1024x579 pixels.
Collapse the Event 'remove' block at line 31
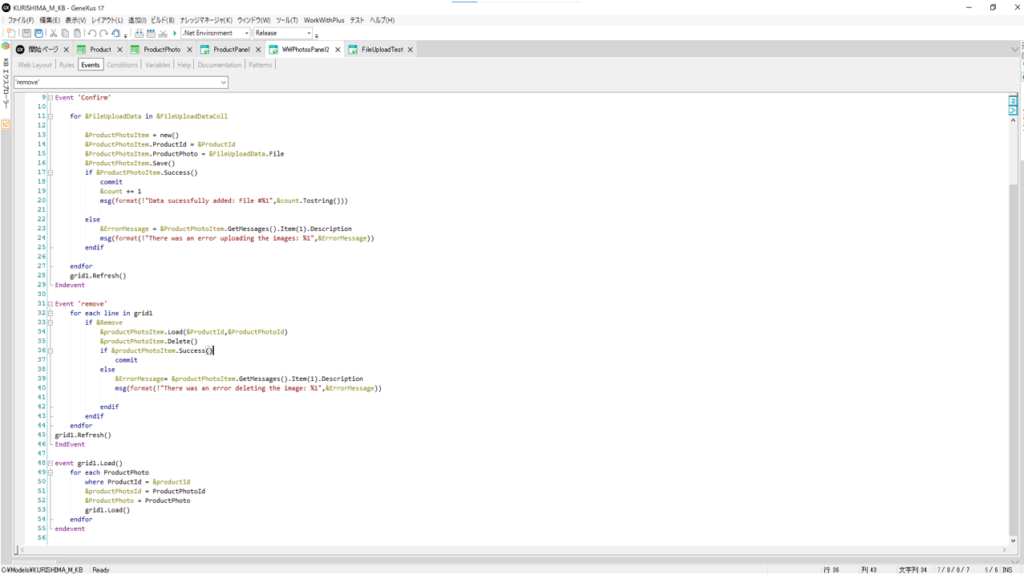50,304
